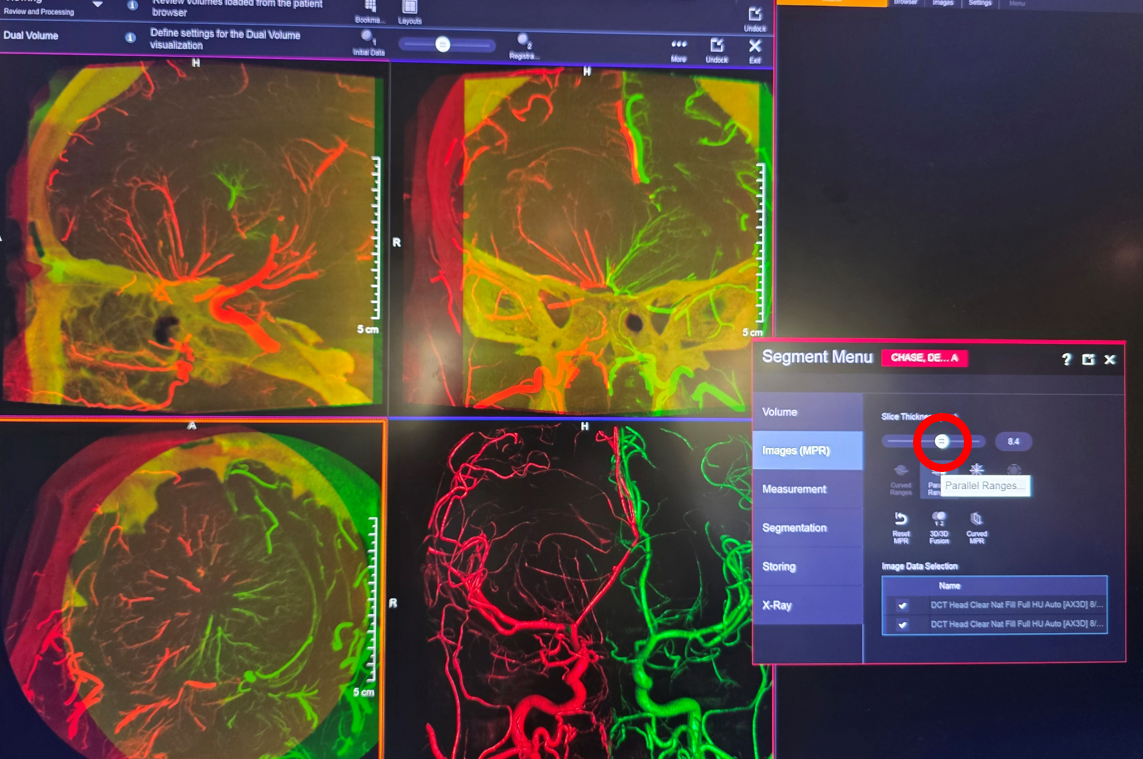Select the Curved MPR tool
The height and width of the screenshot is (759, 1143).
click(x=977, y=521)
